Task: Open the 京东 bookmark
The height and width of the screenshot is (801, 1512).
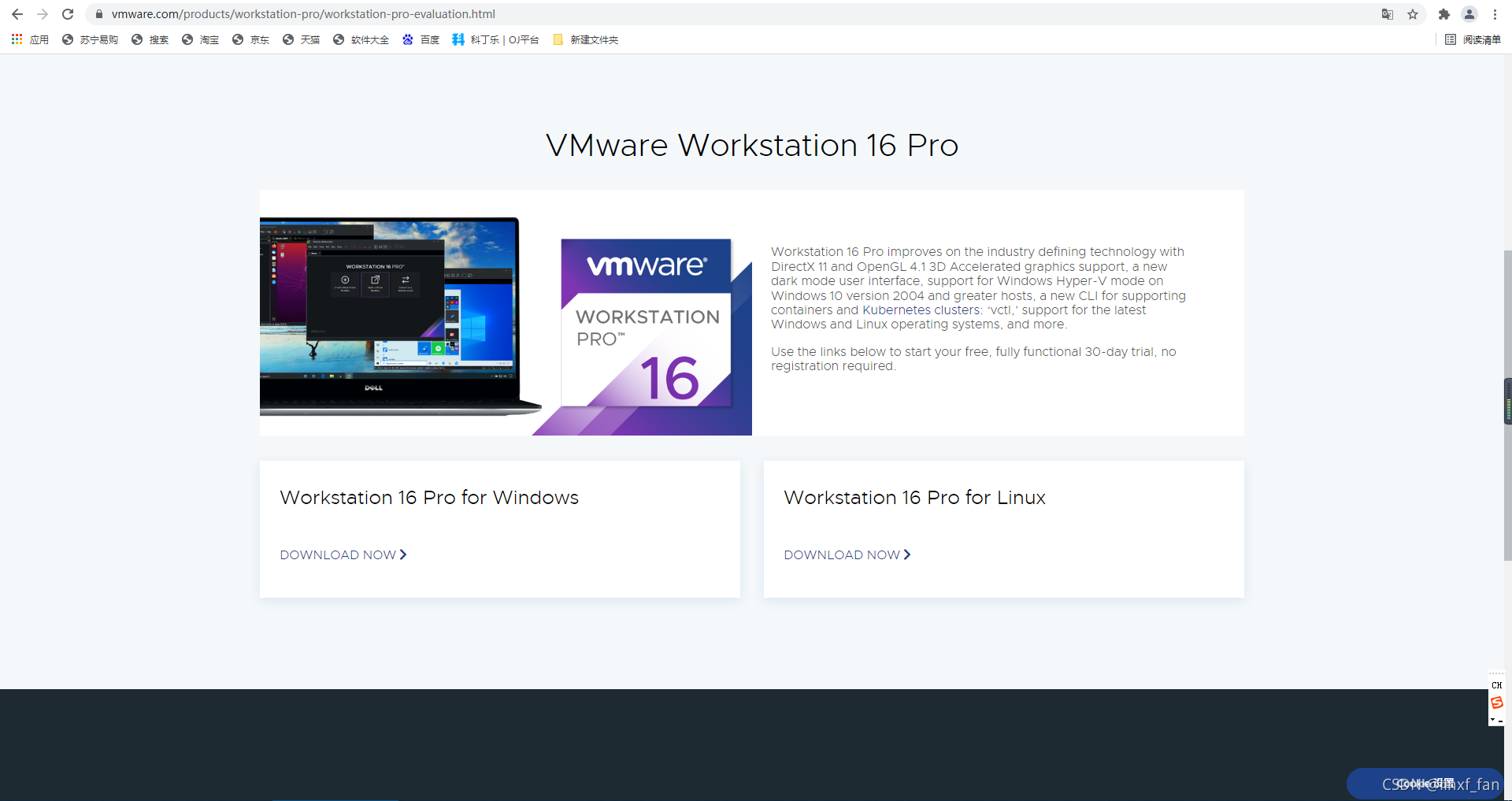Action: (x=250, y=39)
